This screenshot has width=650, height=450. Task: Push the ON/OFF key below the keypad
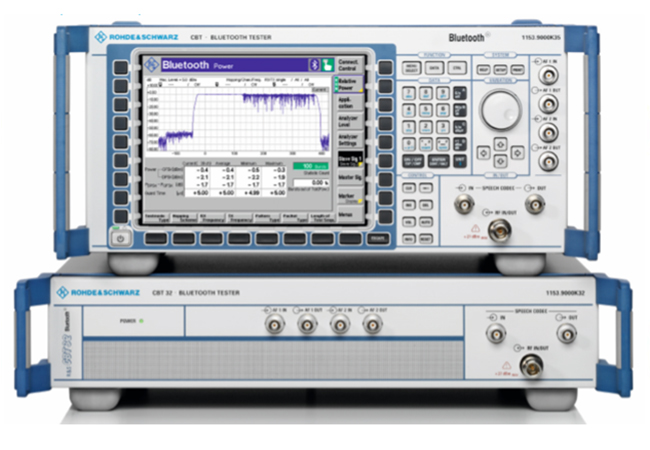[x=413, y=161]
